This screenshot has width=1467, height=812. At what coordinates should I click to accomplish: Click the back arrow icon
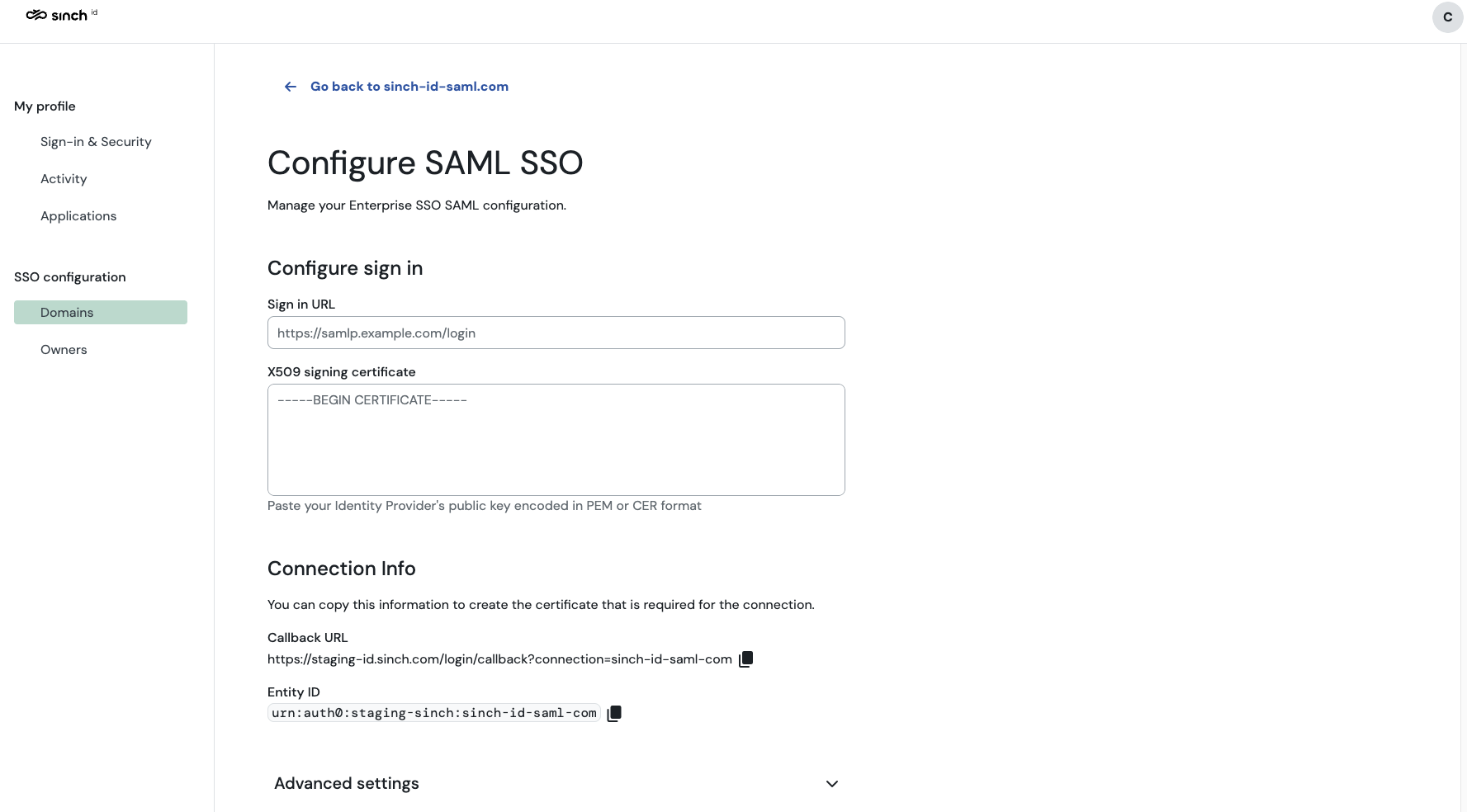point(291,87)
